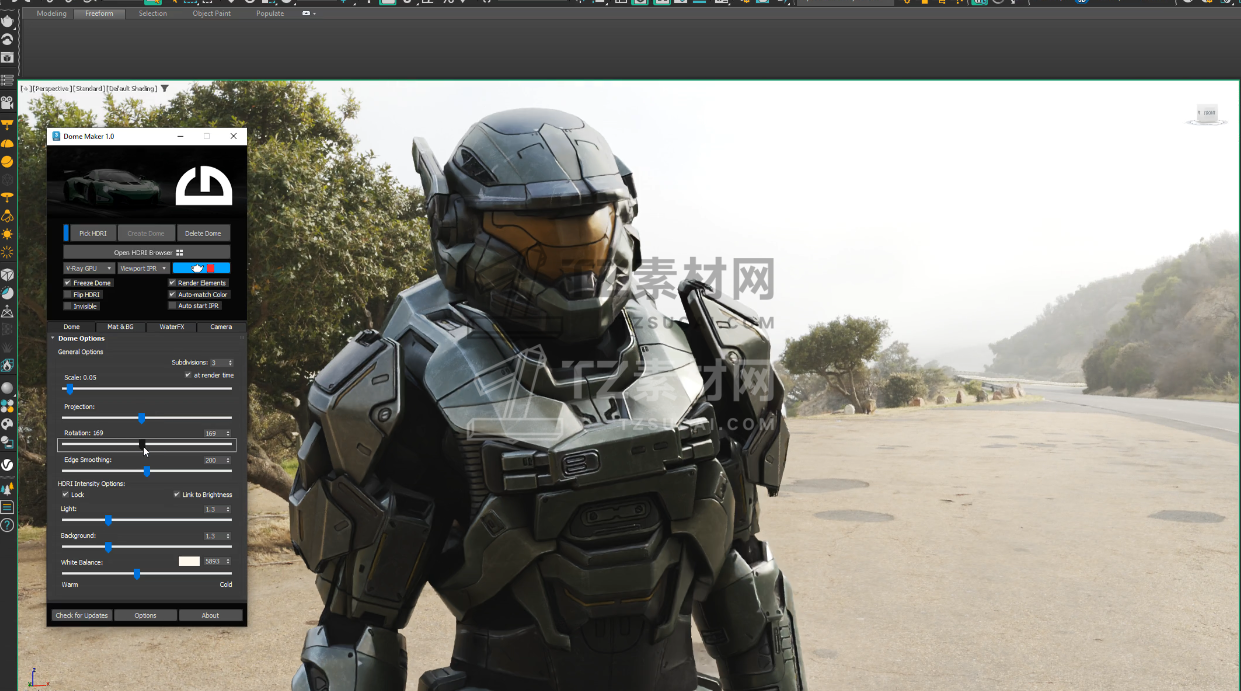Viewport: 1241px width, 691px height.
Task: Click the Create Dome button
Action: click(x=146, y=233)
